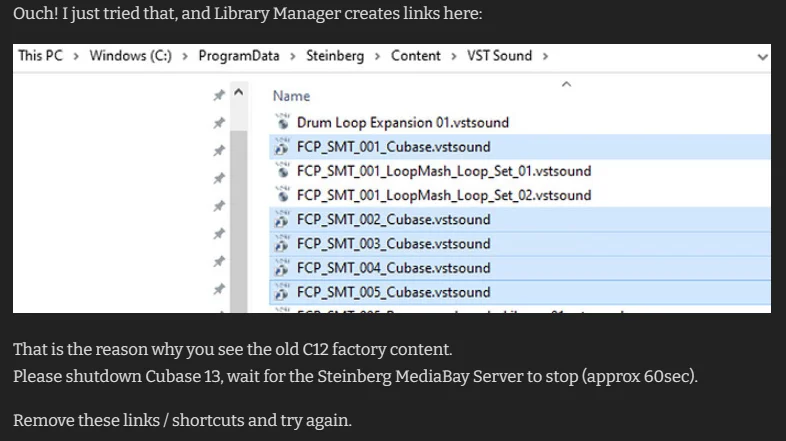
Task: Expand the chevron after ProgramData breadcrumb
Action: click(293, 56)
